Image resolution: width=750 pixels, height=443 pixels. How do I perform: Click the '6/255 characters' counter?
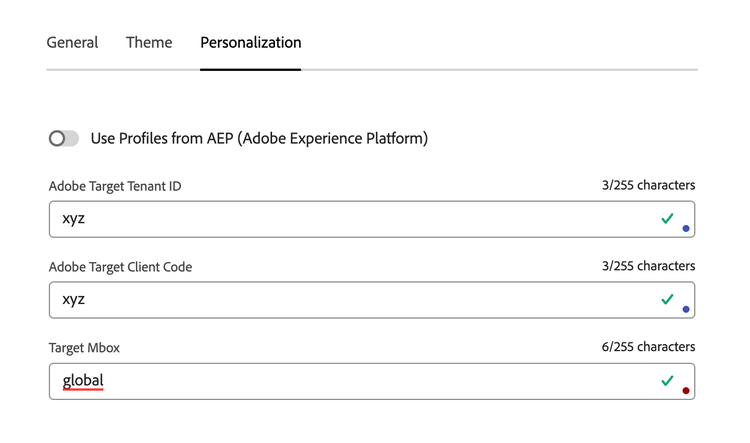(643, 347)
